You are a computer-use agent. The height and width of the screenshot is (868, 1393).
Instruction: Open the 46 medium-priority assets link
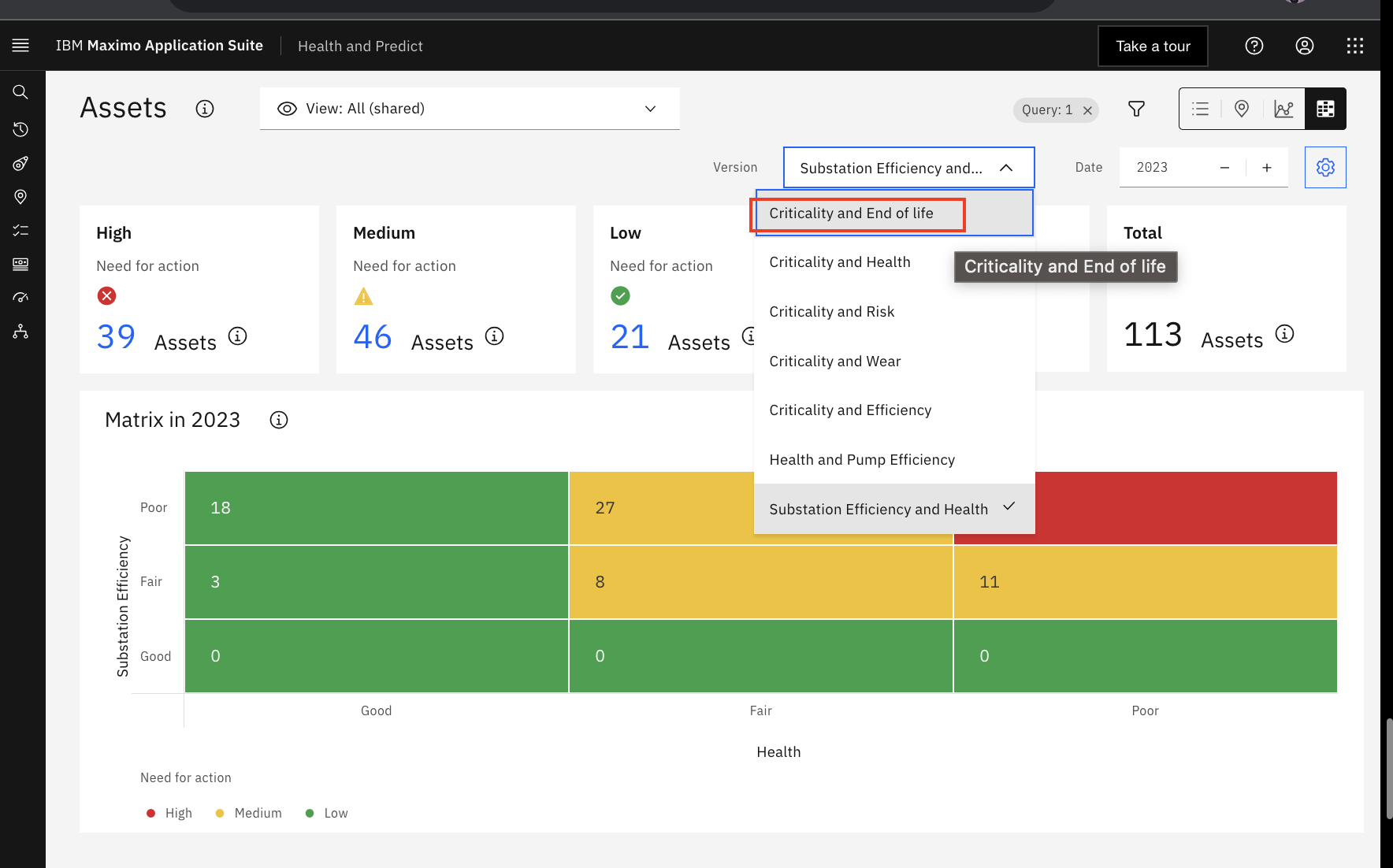(x=373, y=337)
